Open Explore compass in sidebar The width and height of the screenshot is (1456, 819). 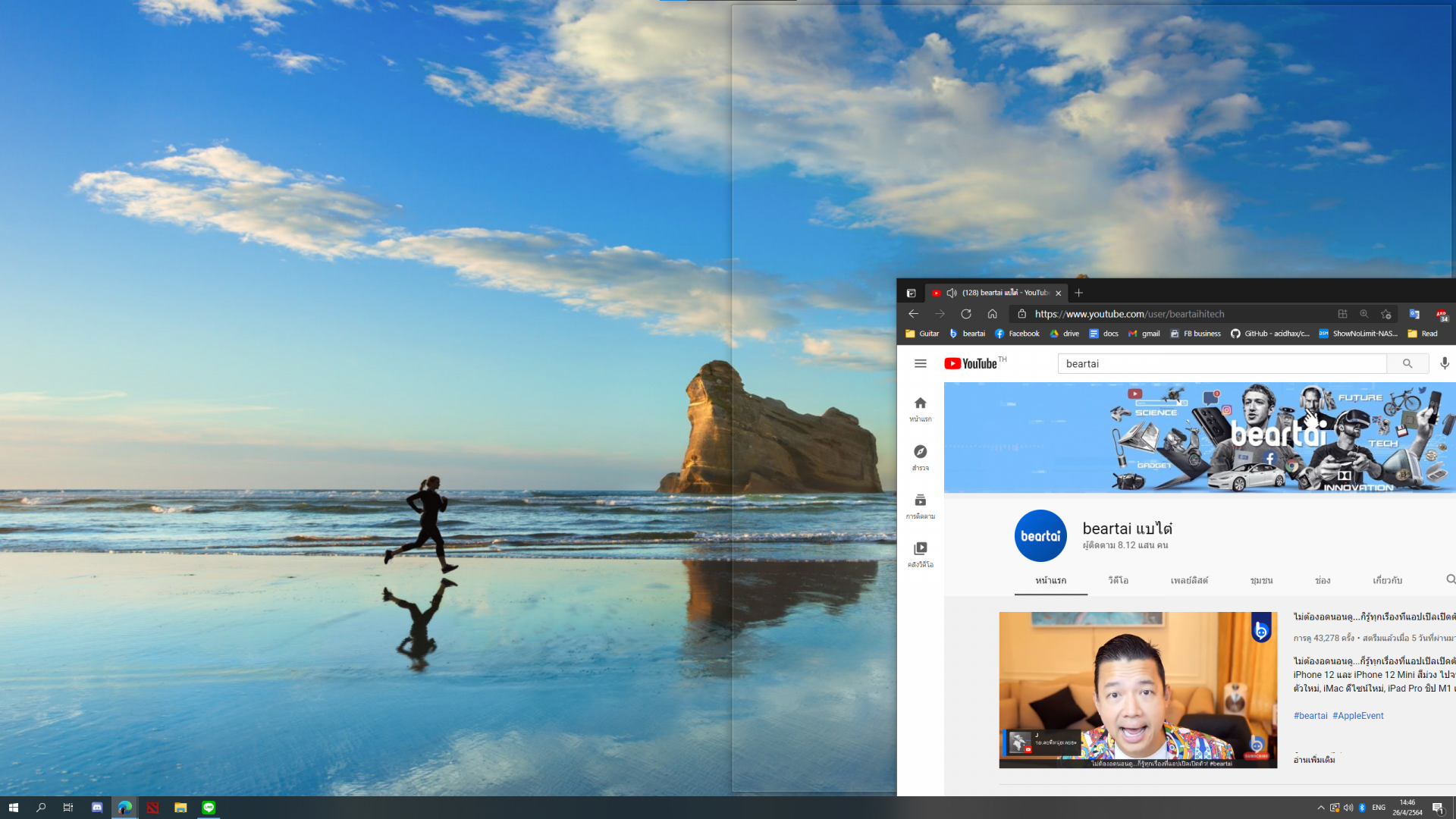coord(921,458)
